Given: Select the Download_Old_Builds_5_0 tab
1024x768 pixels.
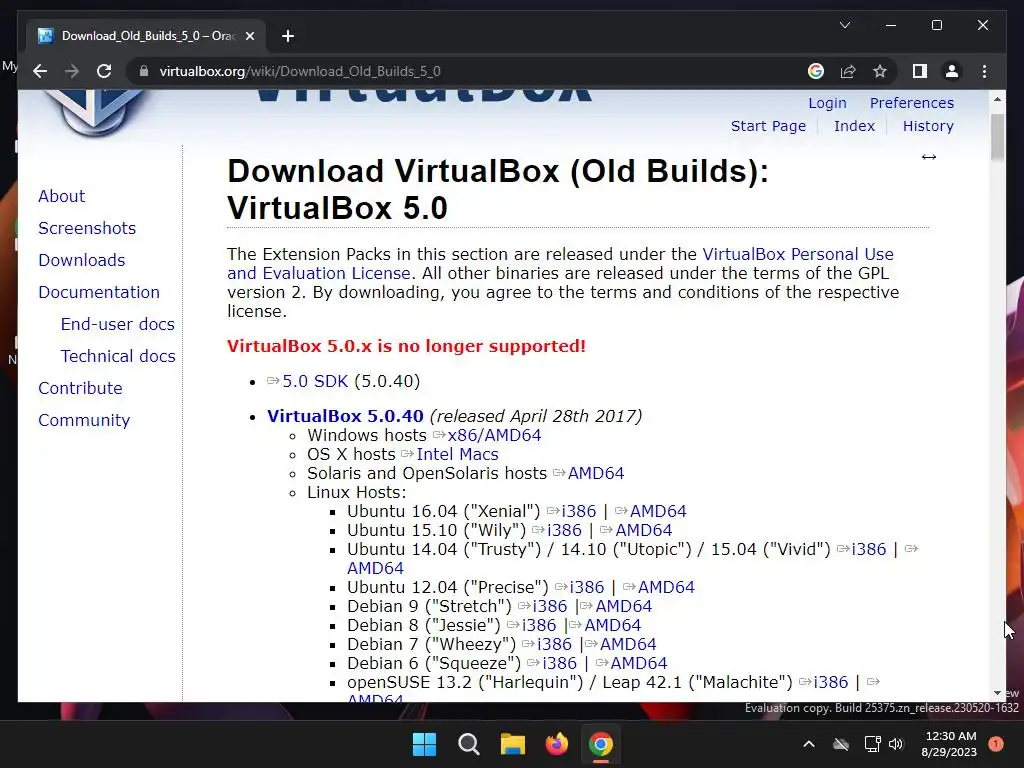Looking at the screenshot, I should click(146, 36).
